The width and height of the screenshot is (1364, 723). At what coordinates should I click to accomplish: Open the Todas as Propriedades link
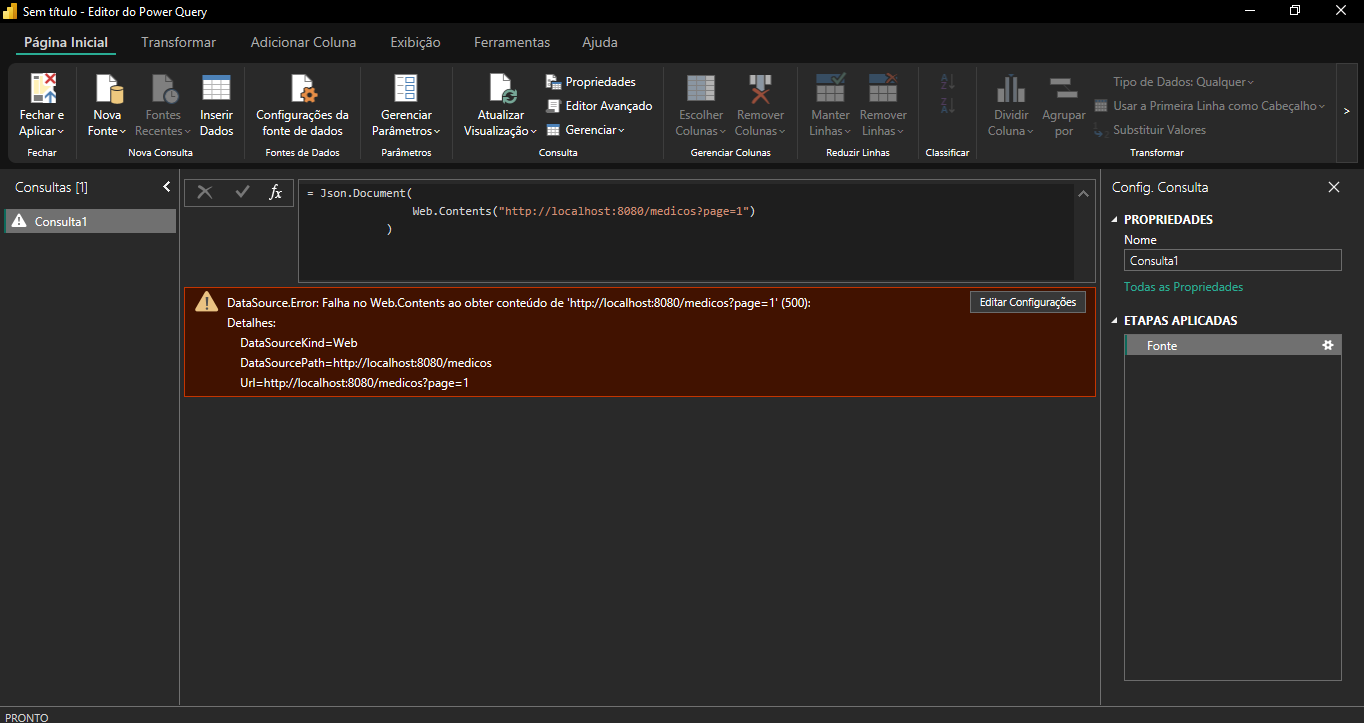coord(1184,287)
